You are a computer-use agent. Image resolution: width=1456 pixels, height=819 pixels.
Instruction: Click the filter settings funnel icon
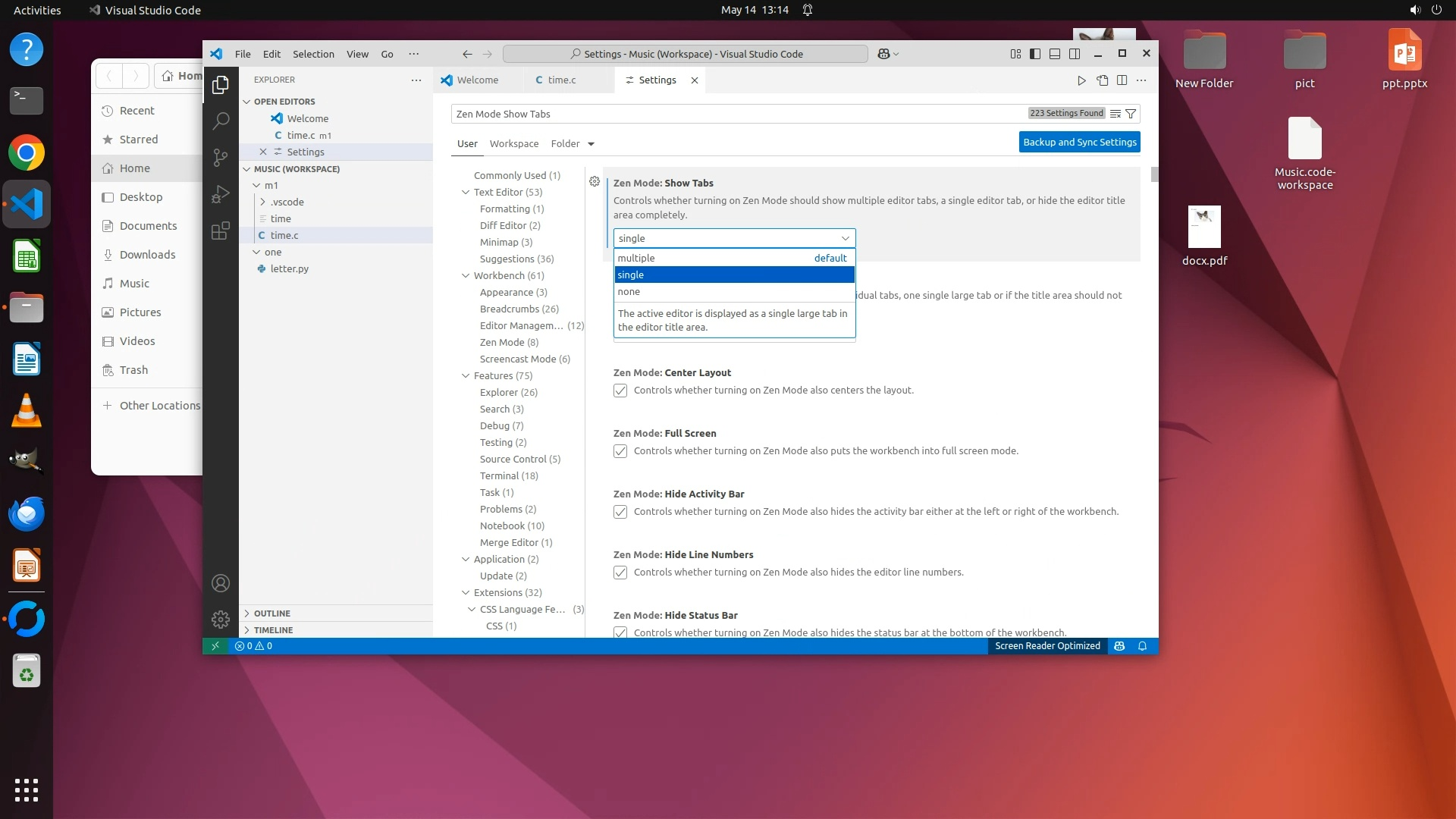click(x=1131, y=114)
